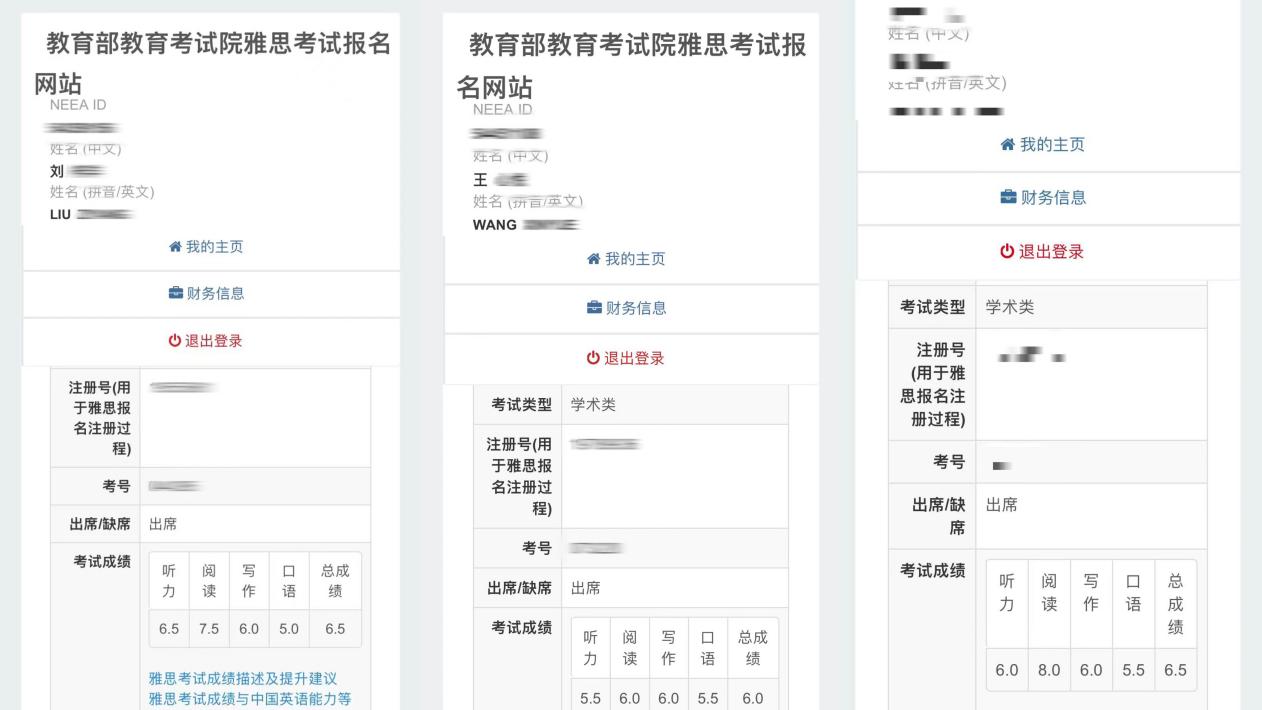Click the 考试类型 label on WANG's page
Image resolution: width=1262 pixels, height=710 pixels.
click(522, 405)
